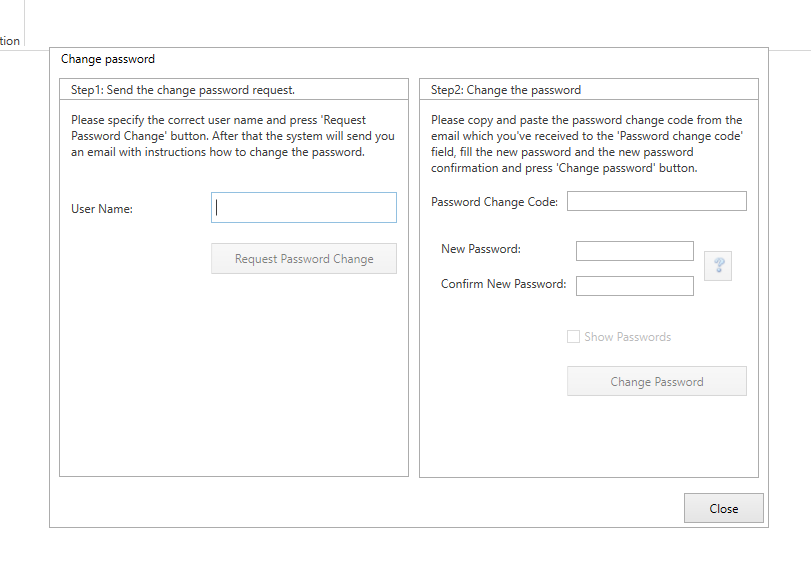Image resolution: width=811 pixels, height=574 pixels.
Task: Click the 'Show Passwords' label text
Action: click(x=627, y=337)
